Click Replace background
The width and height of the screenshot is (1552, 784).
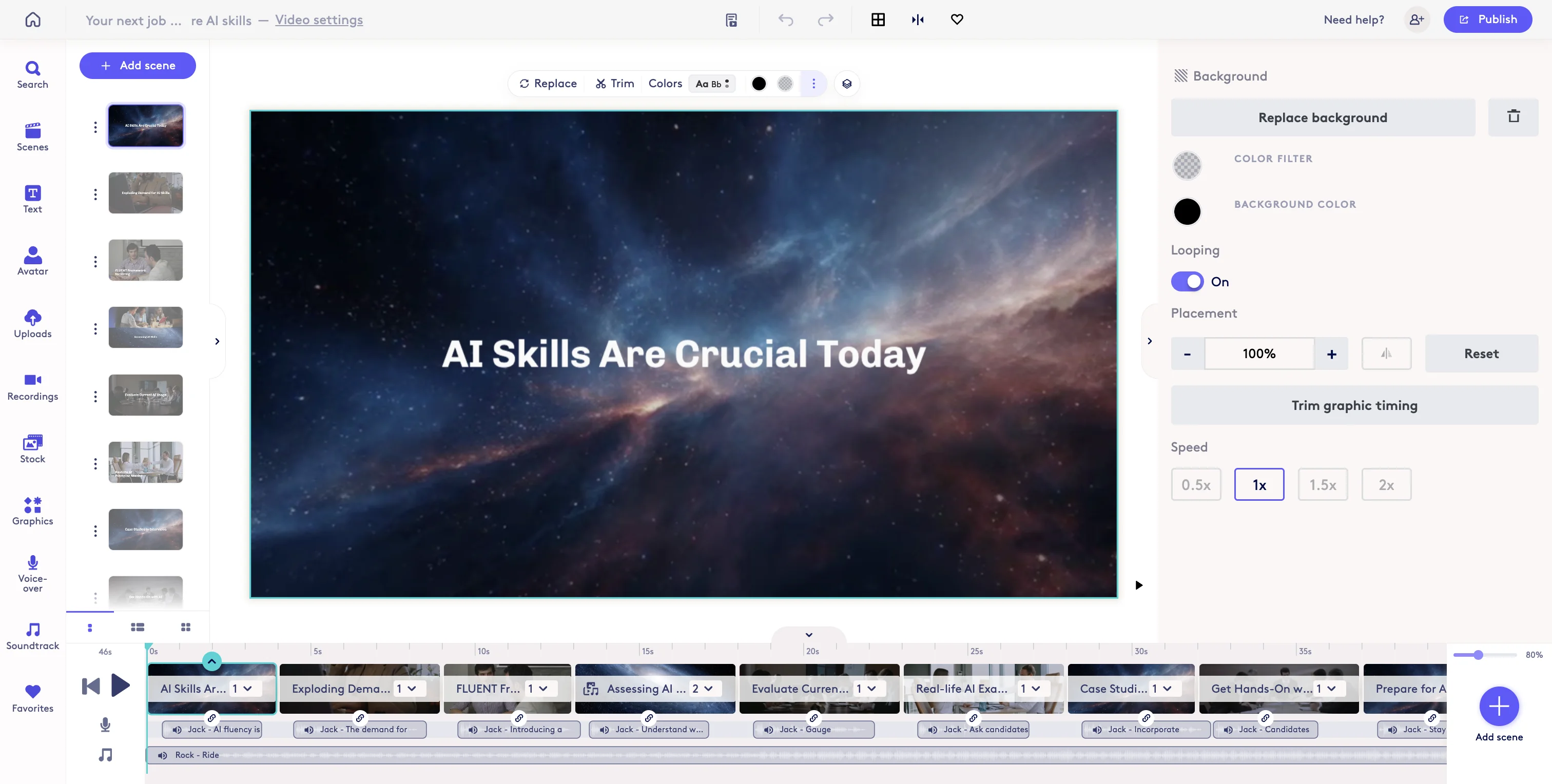click(1323, 117)
